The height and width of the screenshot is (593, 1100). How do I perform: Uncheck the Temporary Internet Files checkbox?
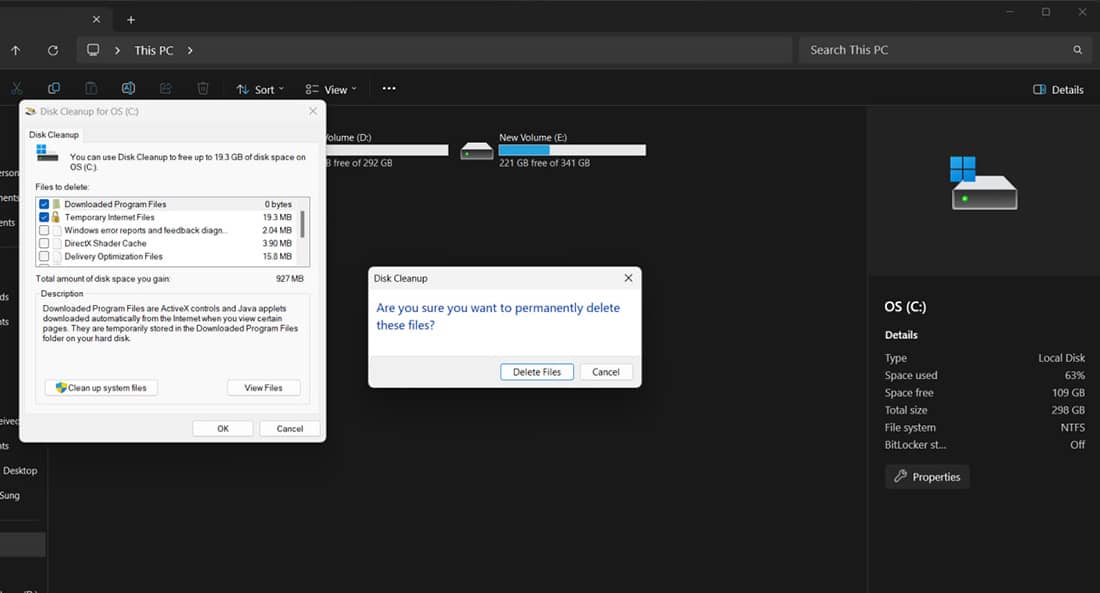(x=43, y=217)
